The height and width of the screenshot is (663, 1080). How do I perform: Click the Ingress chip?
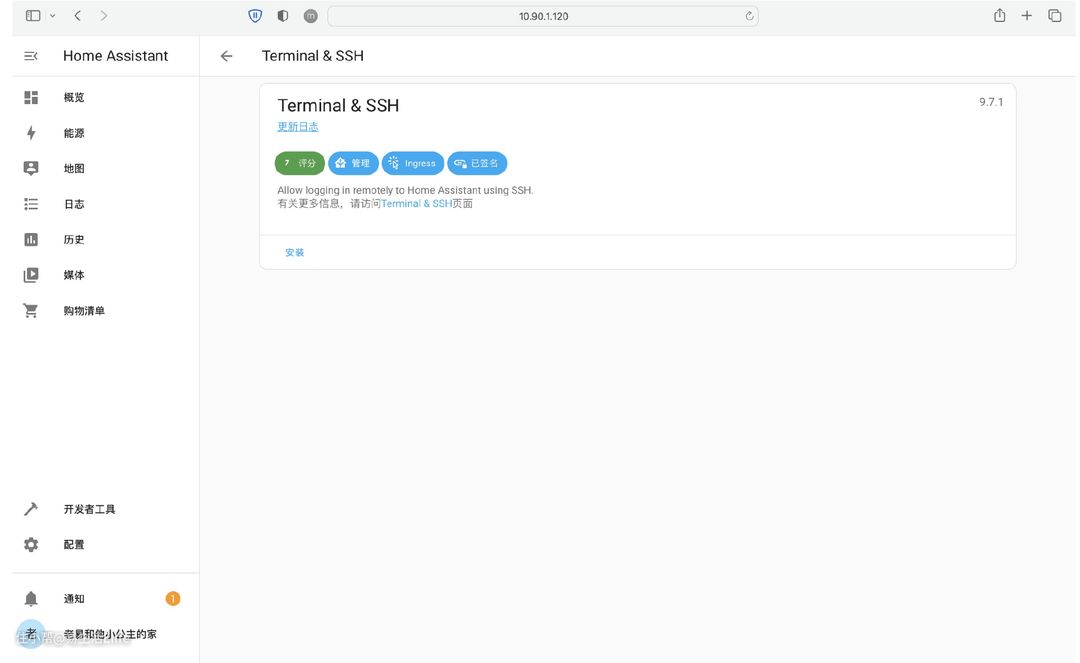[x=412, y=163]
